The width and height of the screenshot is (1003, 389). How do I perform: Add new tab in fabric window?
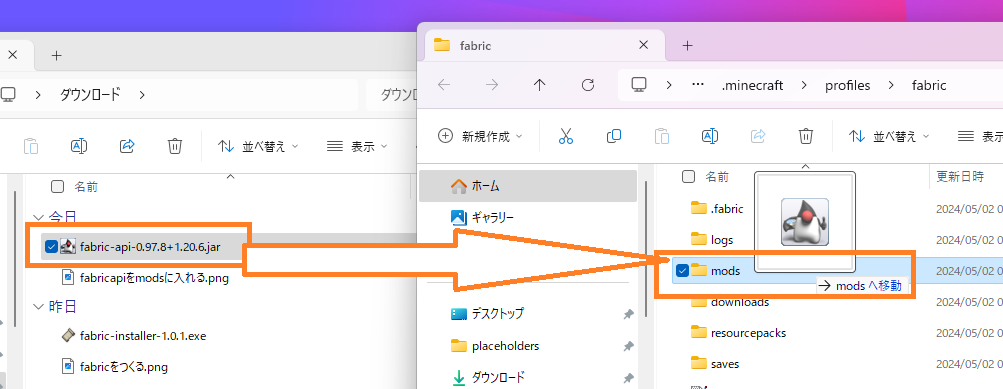point(688,45)
